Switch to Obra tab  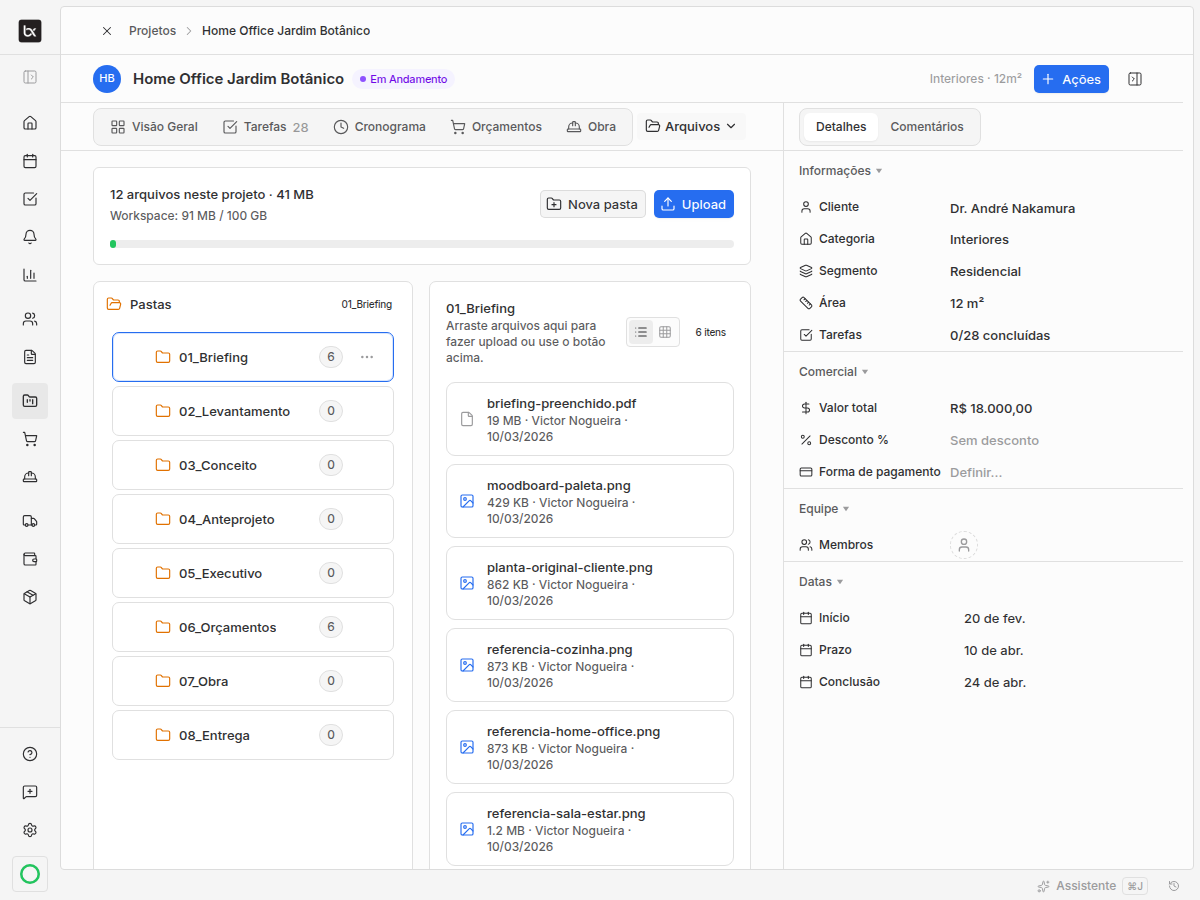pos(591,127)
